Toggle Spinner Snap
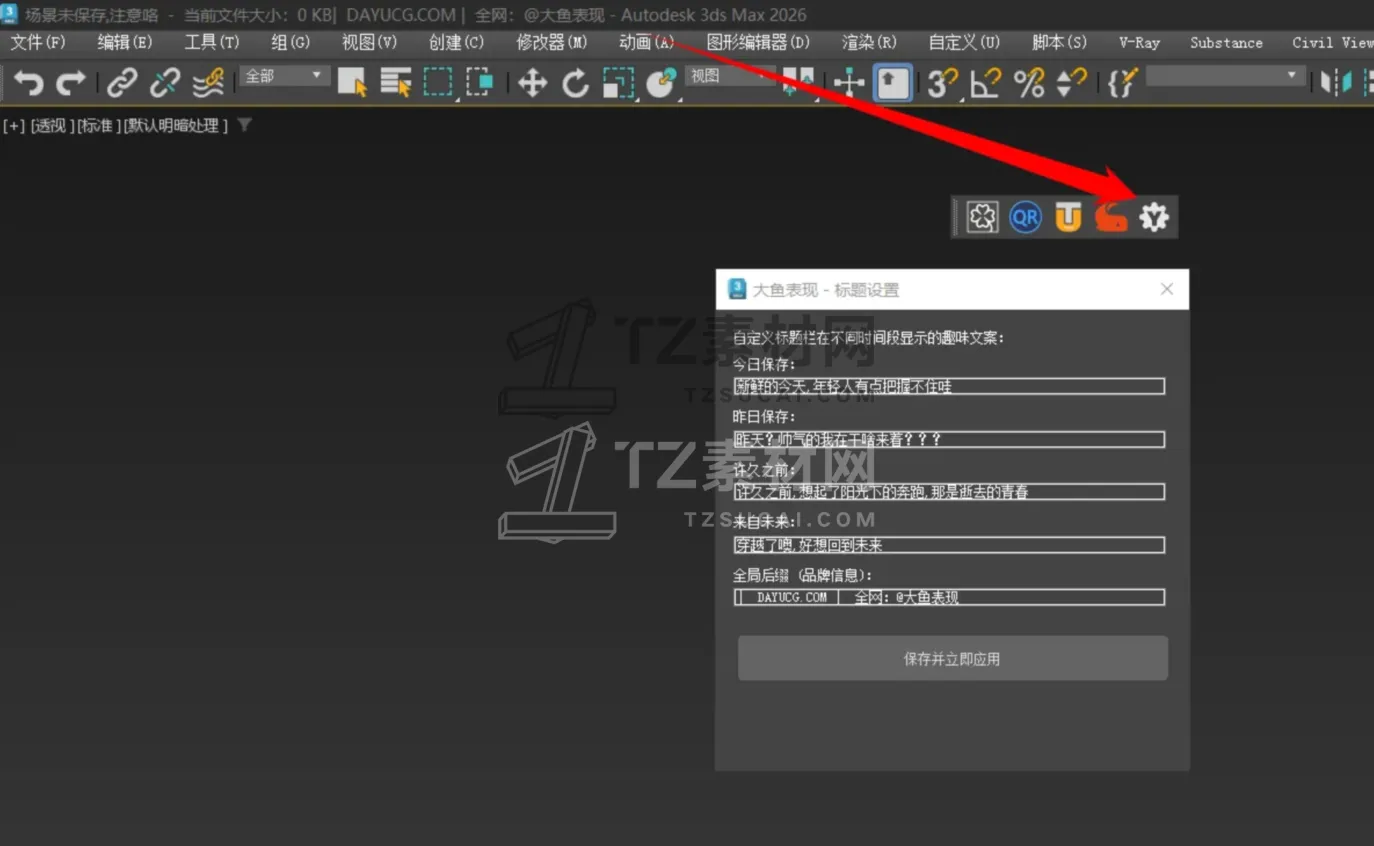 click(1071, 82)
